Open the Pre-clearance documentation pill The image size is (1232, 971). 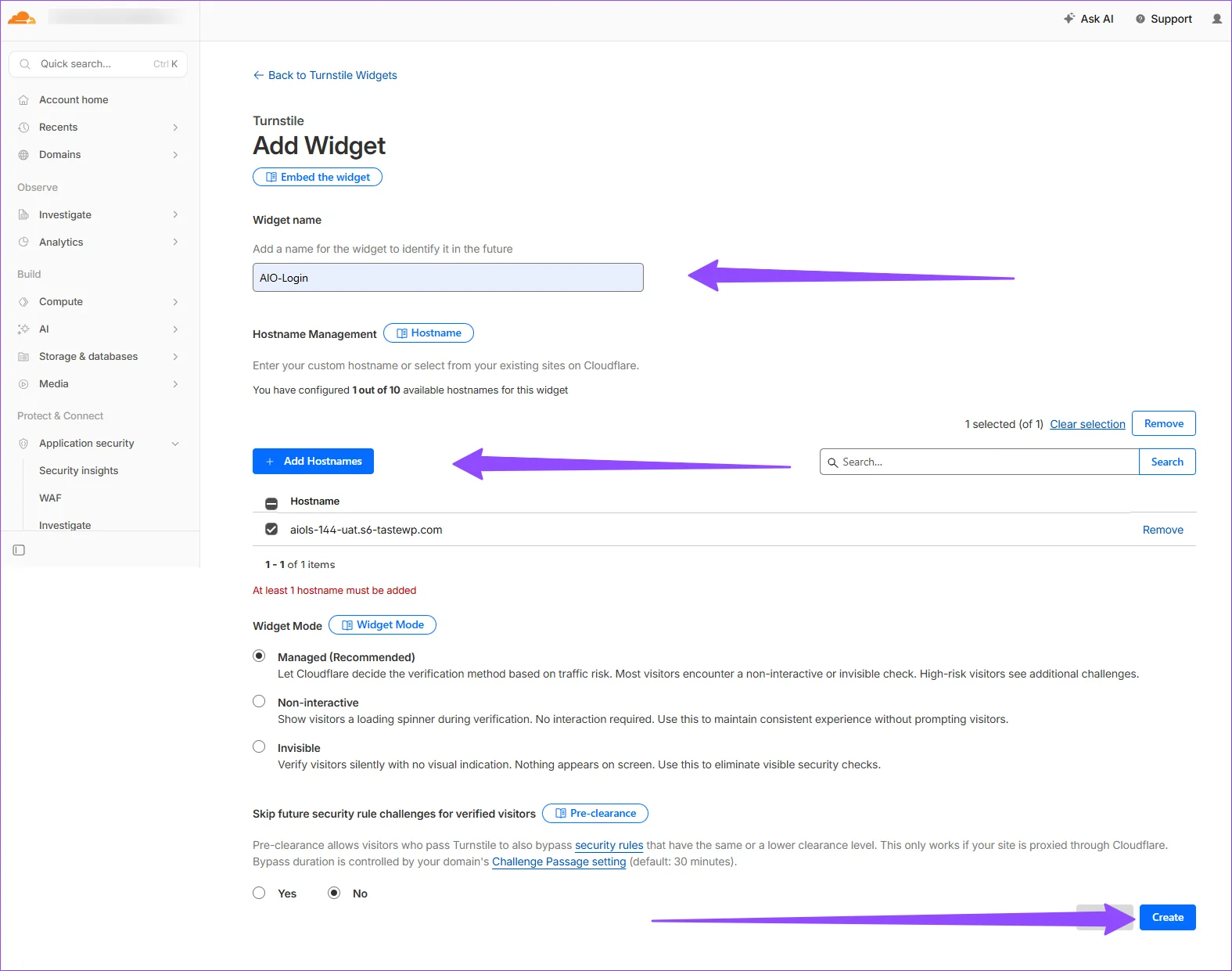coord(595,814)
